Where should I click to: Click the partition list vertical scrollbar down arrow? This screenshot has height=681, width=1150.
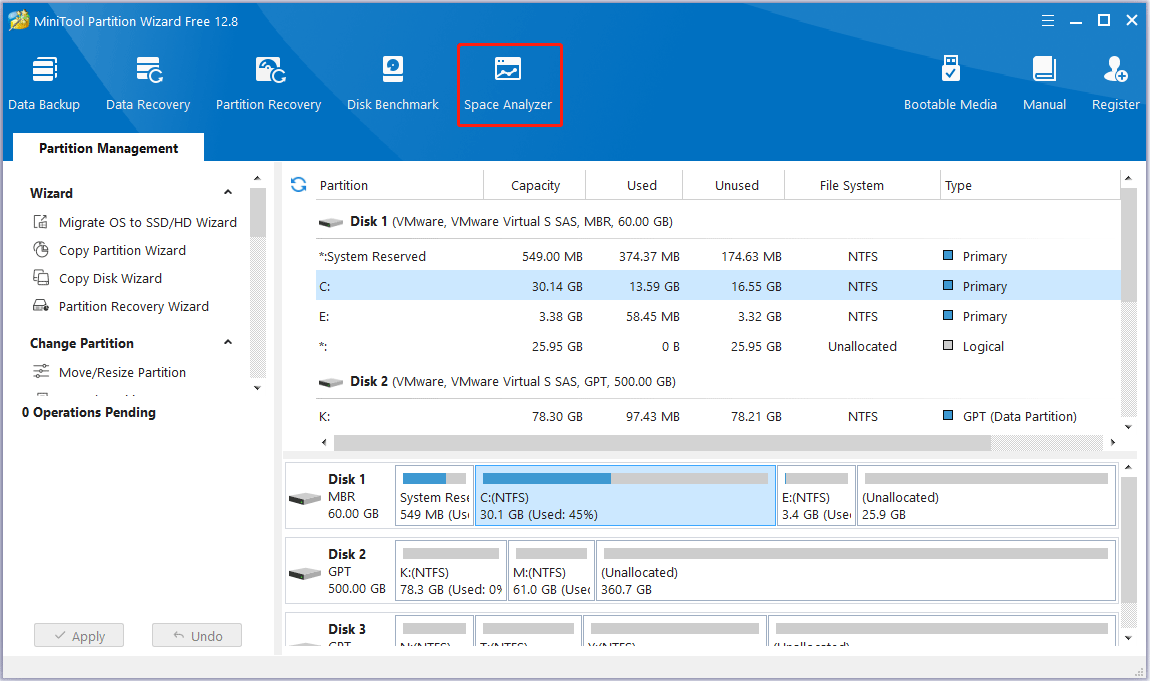[x=1128, y=427]
